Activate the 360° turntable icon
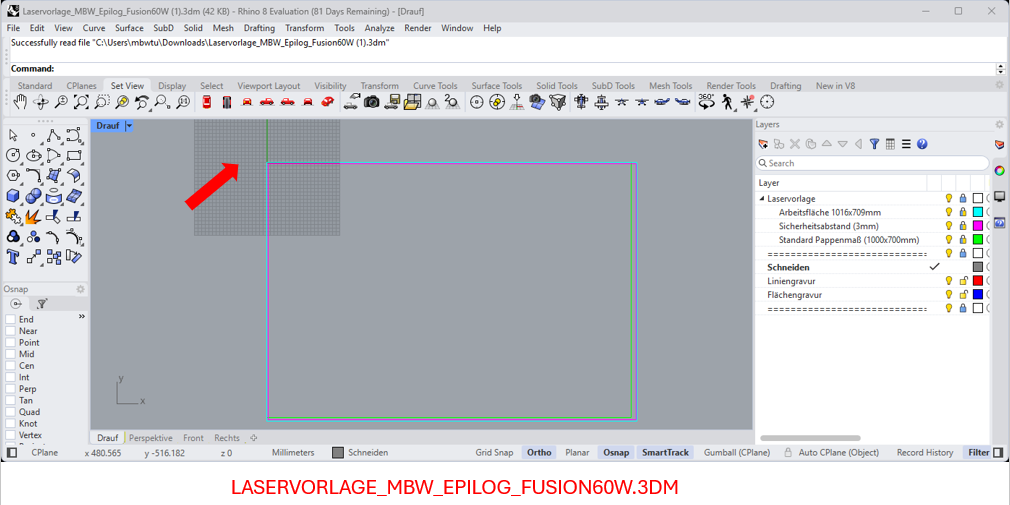The height and width of the screenshot is (505, 1010). [x=706, y=101]
